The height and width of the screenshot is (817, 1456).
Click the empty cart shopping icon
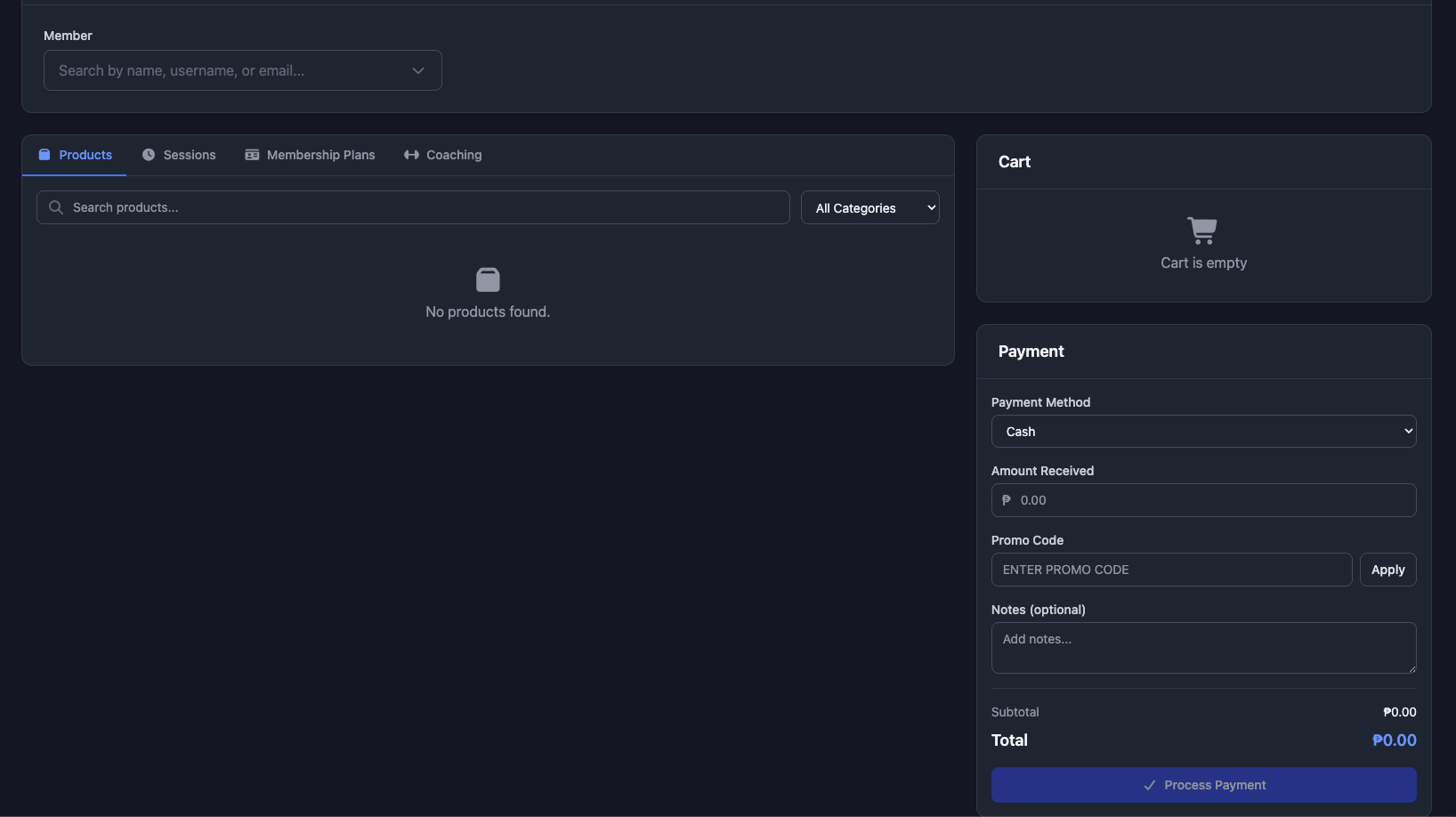(x=1201, y=231)
